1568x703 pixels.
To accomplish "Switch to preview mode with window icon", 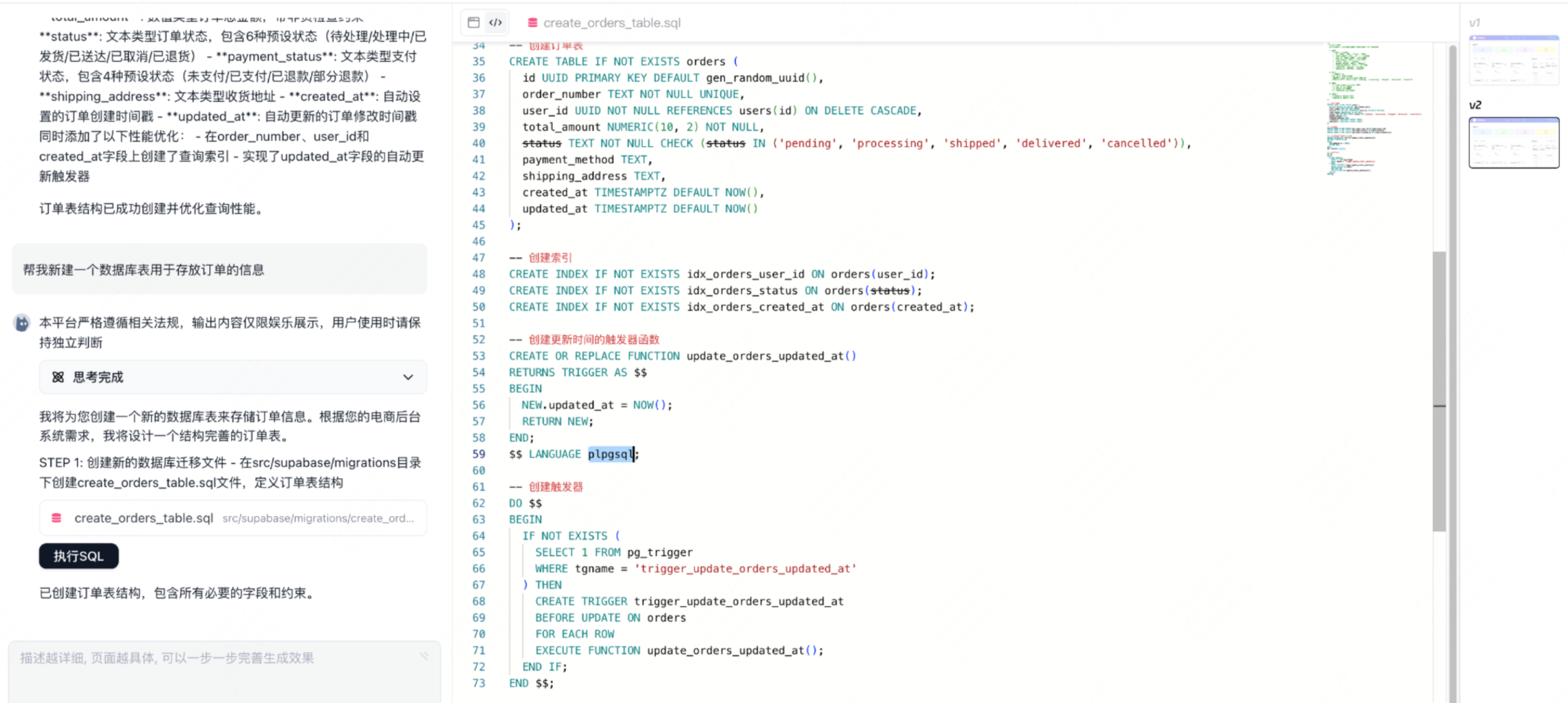I will pyautogui.click(x=474, y=23).
